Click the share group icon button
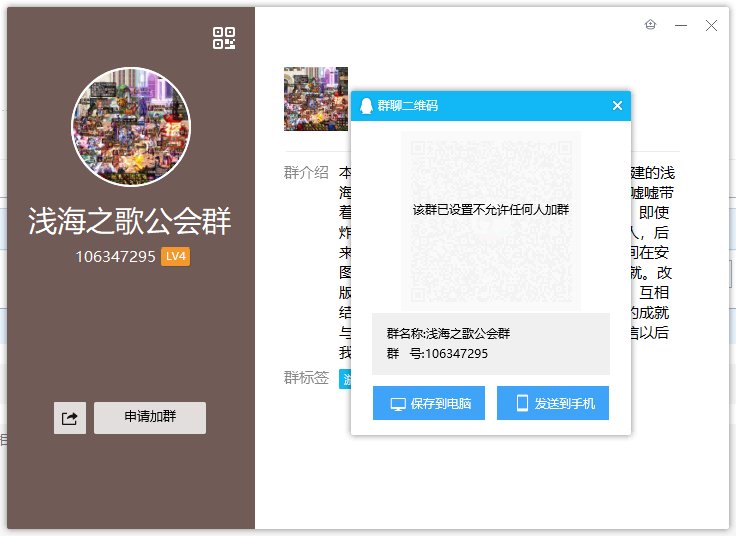This screenshot has width=736, height=536. [x=70, y=418]
